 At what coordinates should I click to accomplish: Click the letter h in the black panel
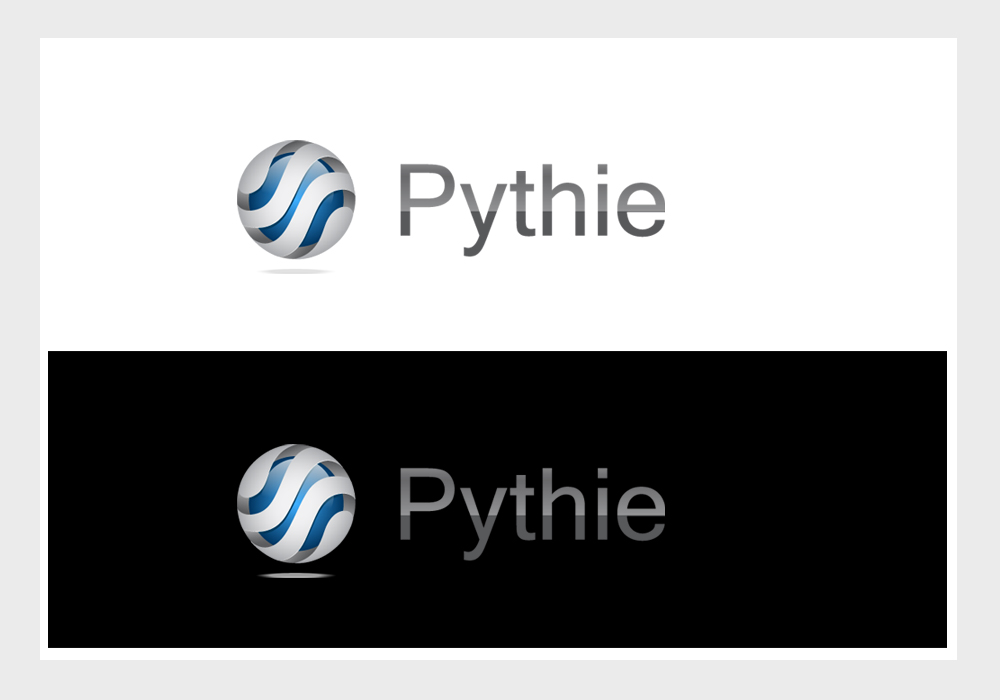pos(562,504)
